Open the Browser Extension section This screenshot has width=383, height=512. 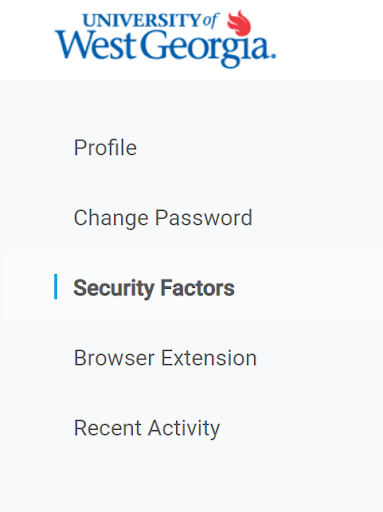165,358
